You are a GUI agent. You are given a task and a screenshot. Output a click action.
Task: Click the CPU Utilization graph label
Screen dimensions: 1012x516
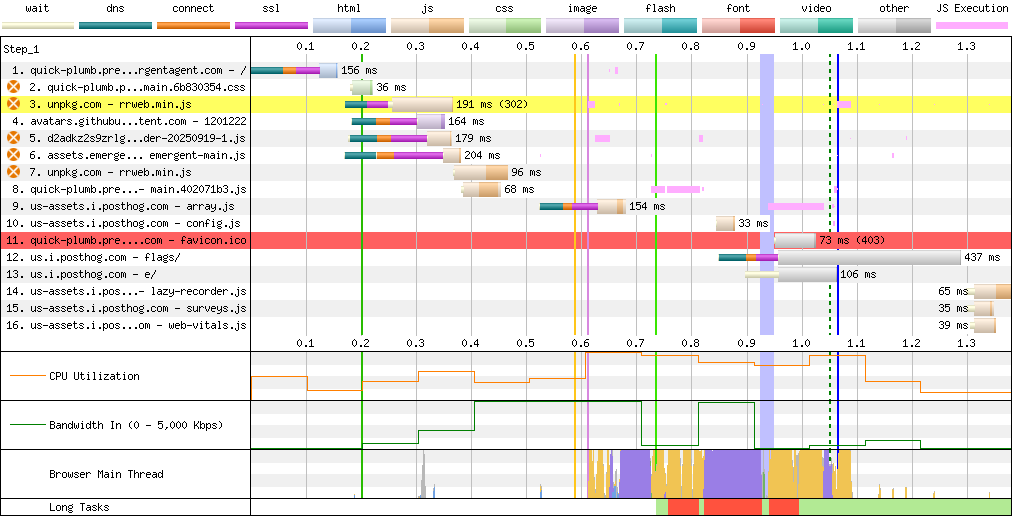click(x=94, y=376)
